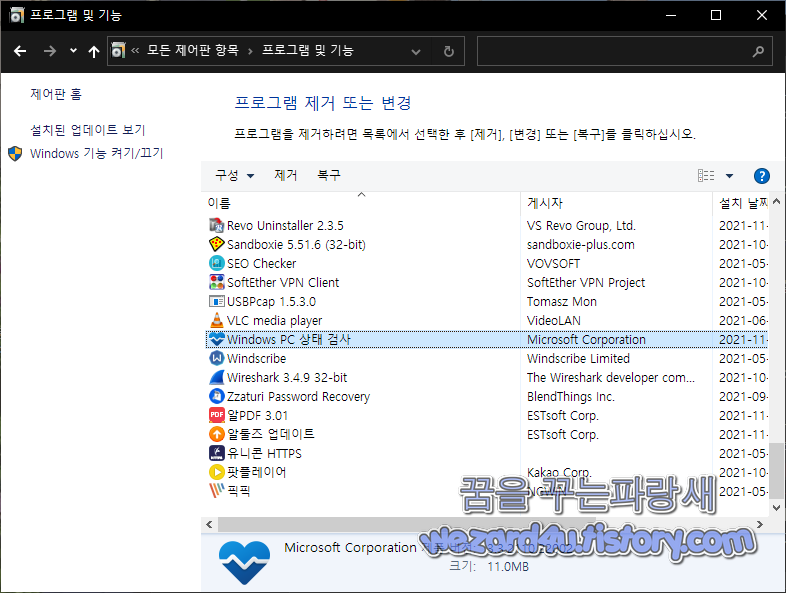Click the vertical scrollbar thumb

click(776, 470)
